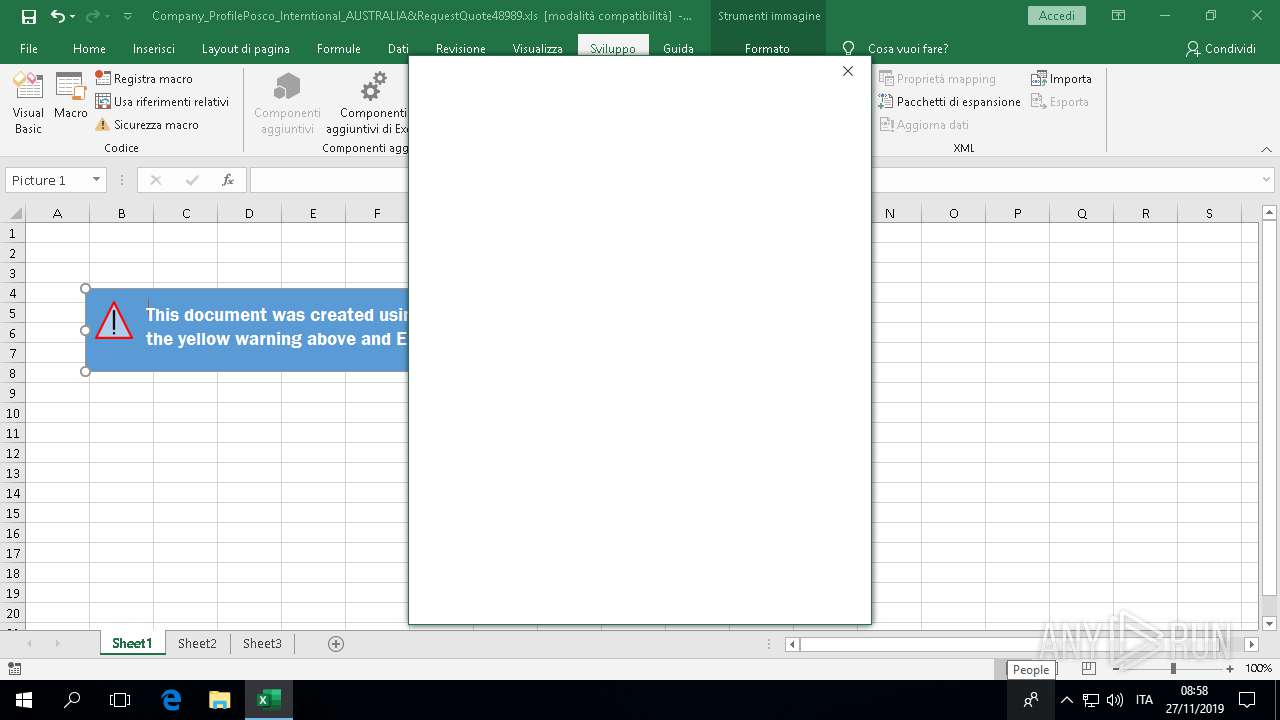Save the workbook using floppy icon

click(28, 16)
